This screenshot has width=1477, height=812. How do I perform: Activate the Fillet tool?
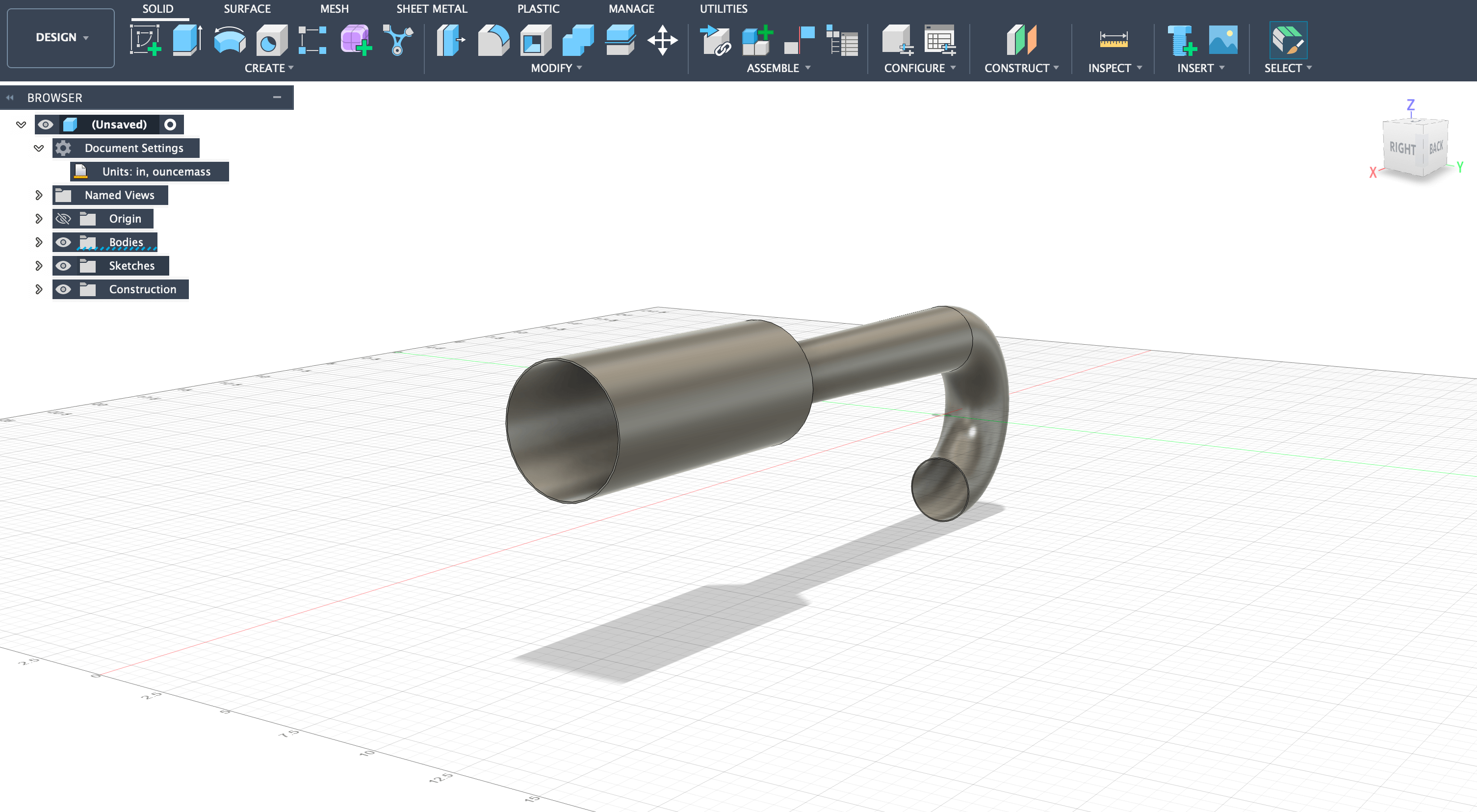[493, 40]
